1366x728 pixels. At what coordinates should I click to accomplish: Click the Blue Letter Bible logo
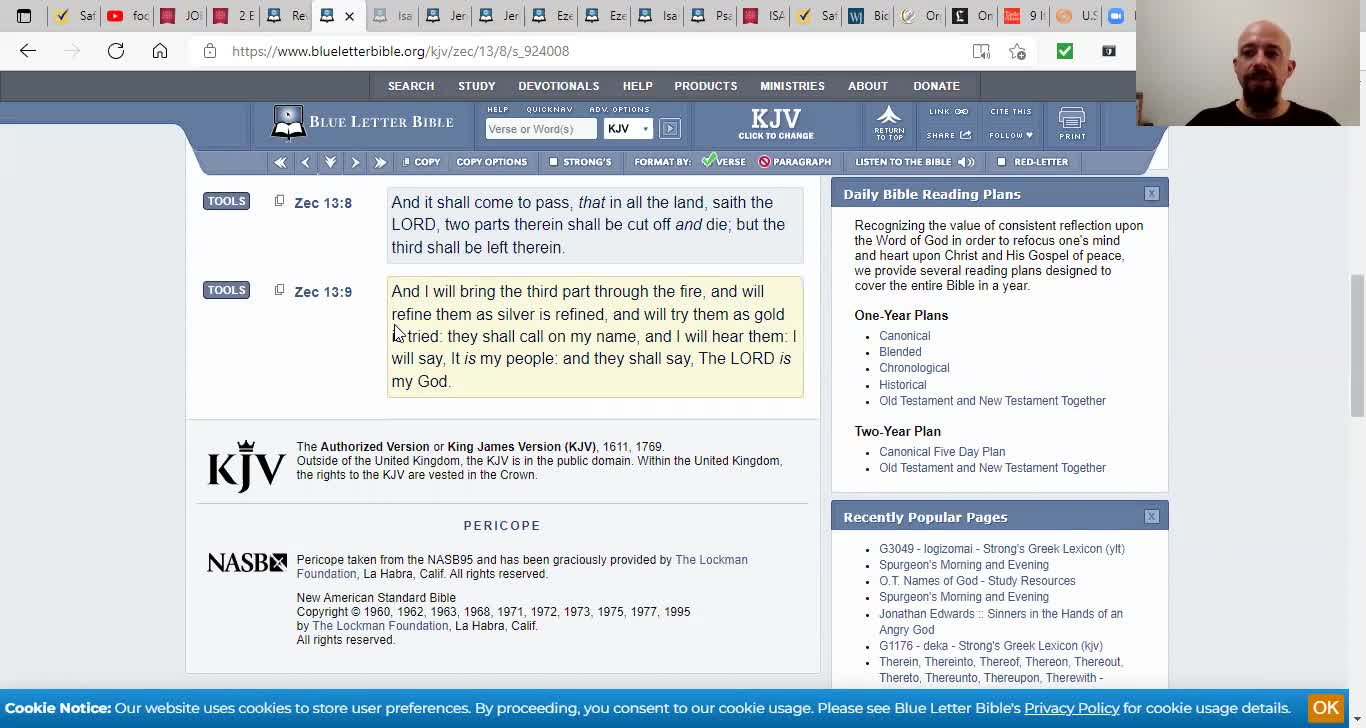click(362, 122)
